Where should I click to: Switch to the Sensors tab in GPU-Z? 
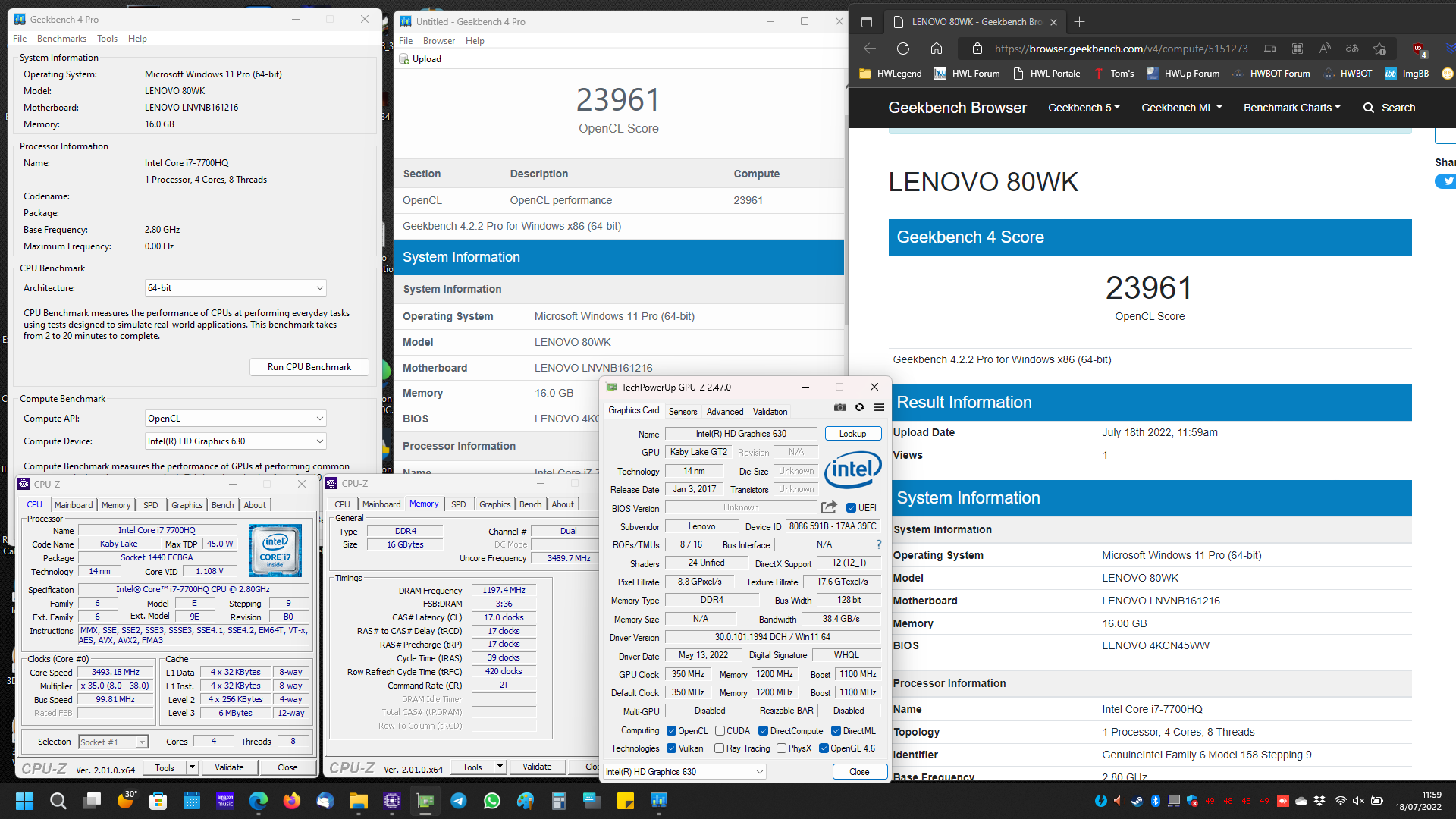(682, 412)
